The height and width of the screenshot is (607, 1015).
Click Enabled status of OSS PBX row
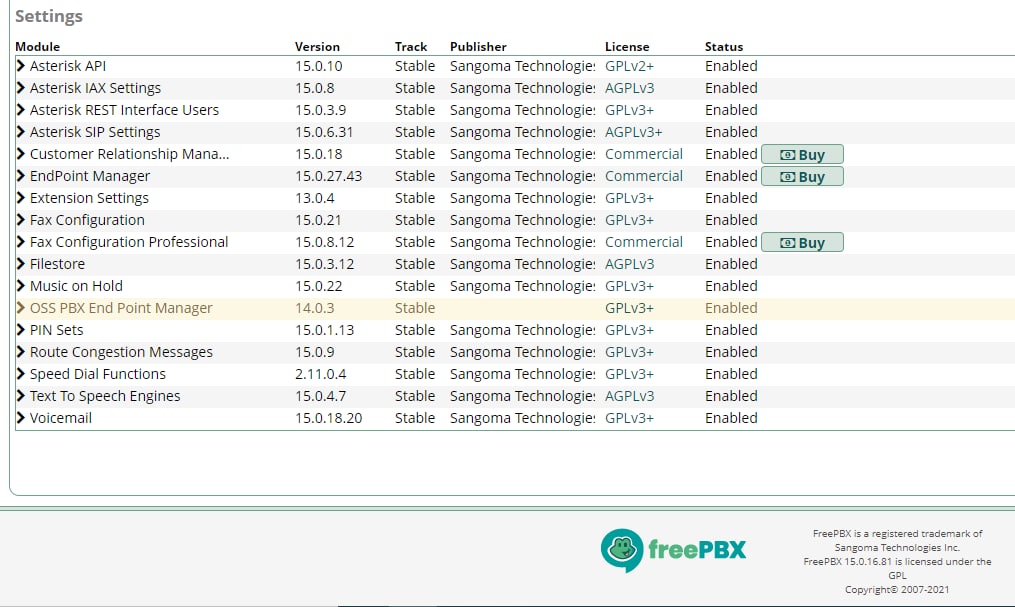731,308
